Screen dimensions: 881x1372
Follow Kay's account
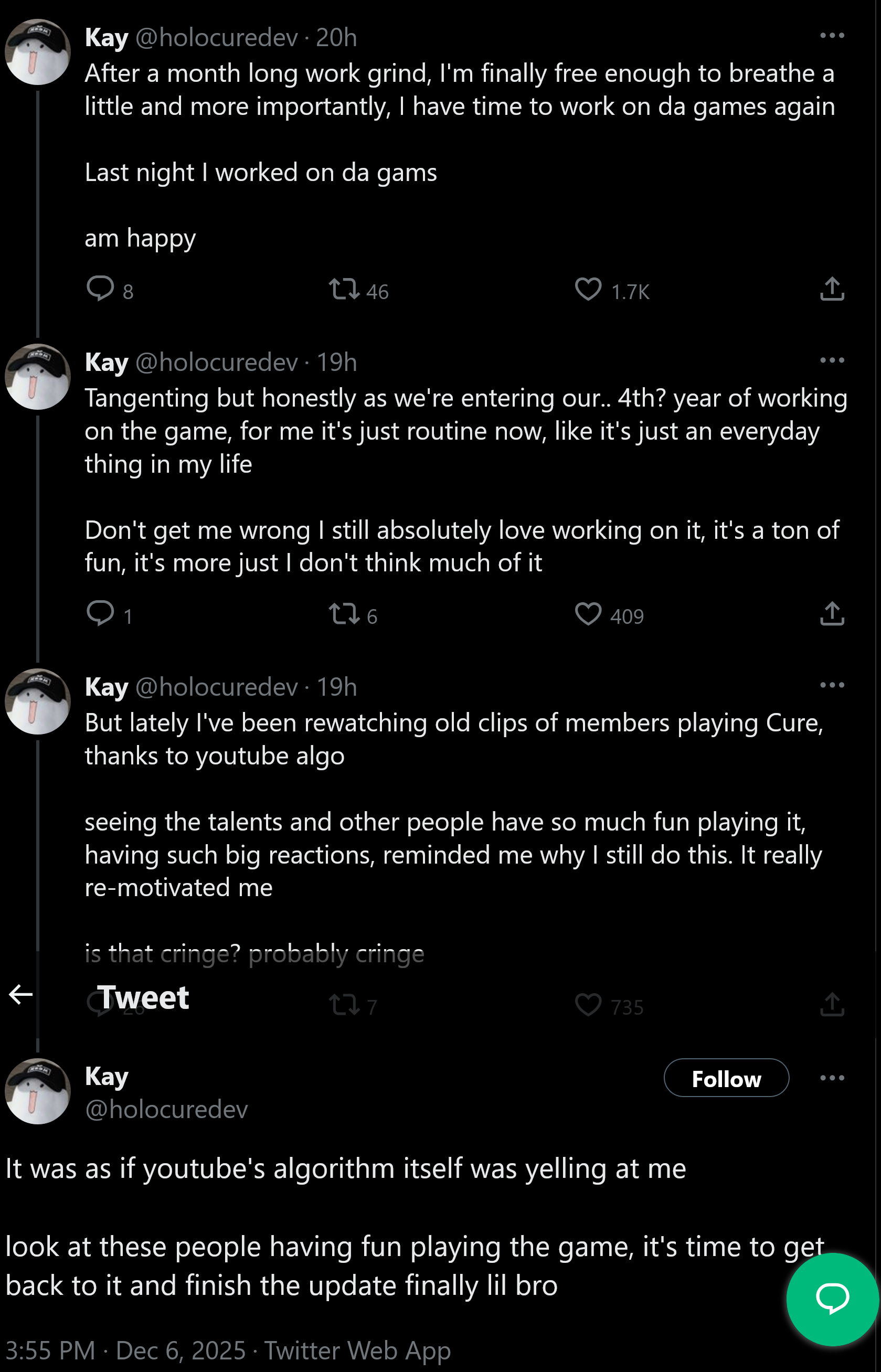(726, 1079)
